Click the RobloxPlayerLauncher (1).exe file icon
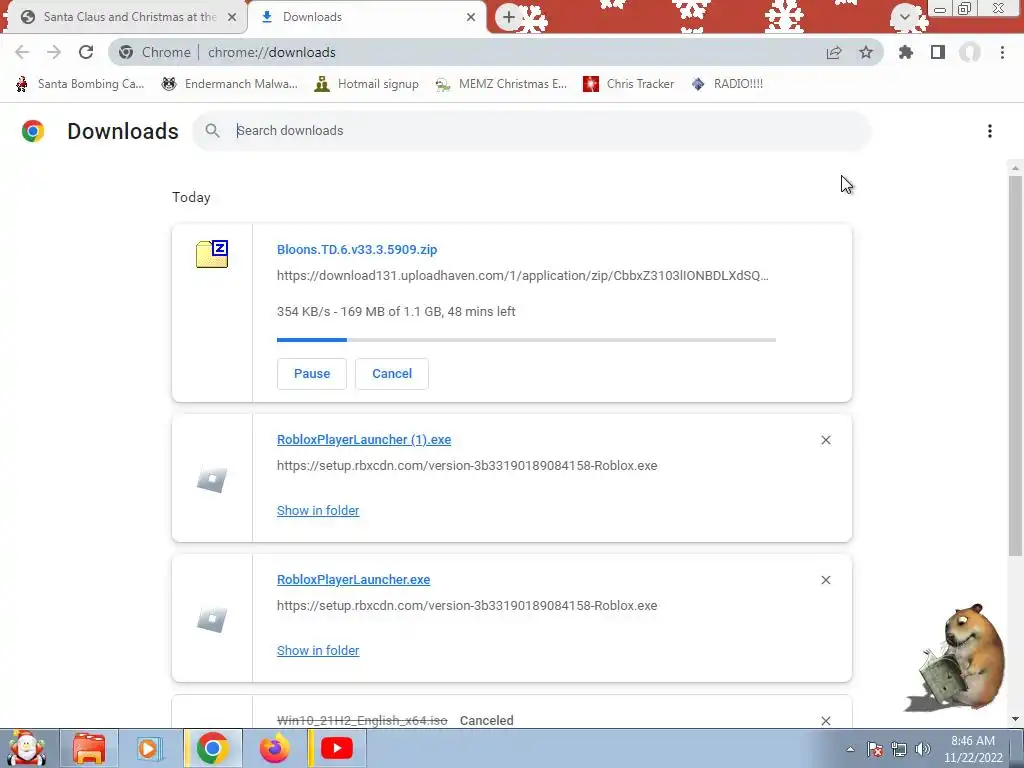 click(x=212, y=480)
